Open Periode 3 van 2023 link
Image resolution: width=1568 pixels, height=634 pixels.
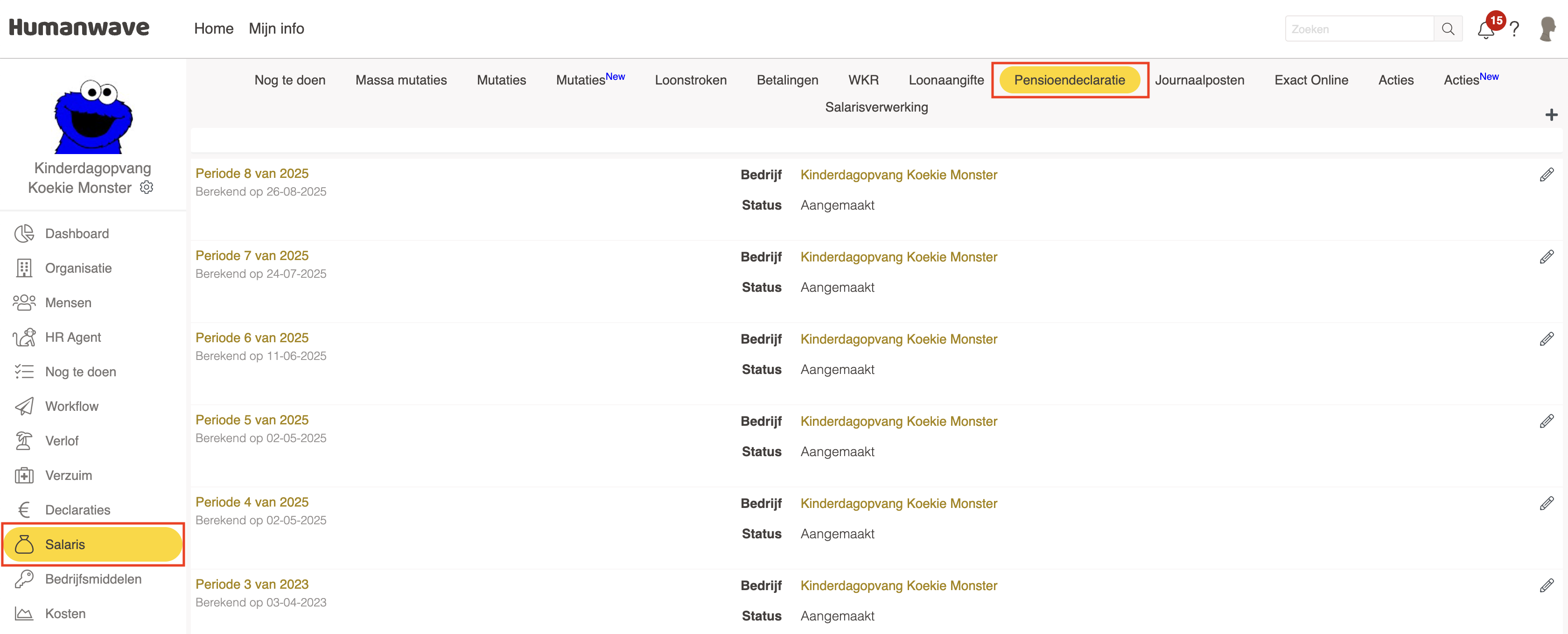coord(252,584)
